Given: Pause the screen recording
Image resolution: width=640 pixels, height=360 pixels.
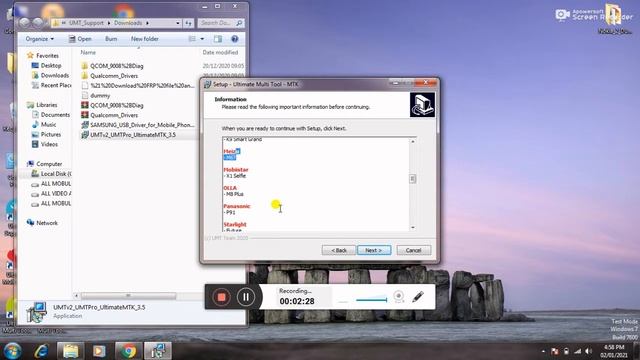Looking at the screenshot, I should pyautogui.click(x=246, y=297).
